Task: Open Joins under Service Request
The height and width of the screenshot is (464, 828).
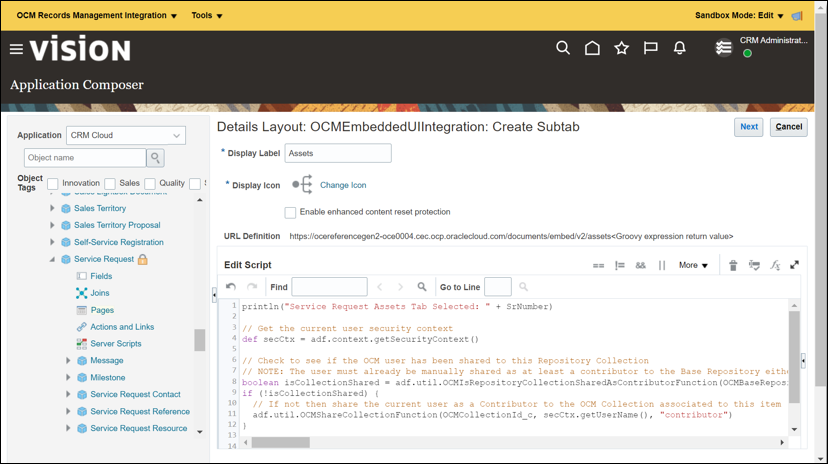Action: [100, 293]
